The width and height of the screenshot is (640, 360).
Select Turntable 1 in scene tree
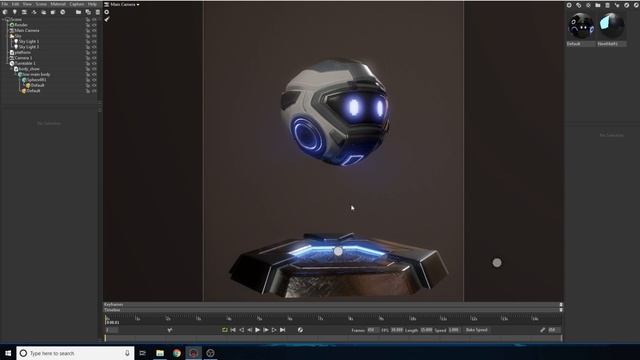(25, 63)
